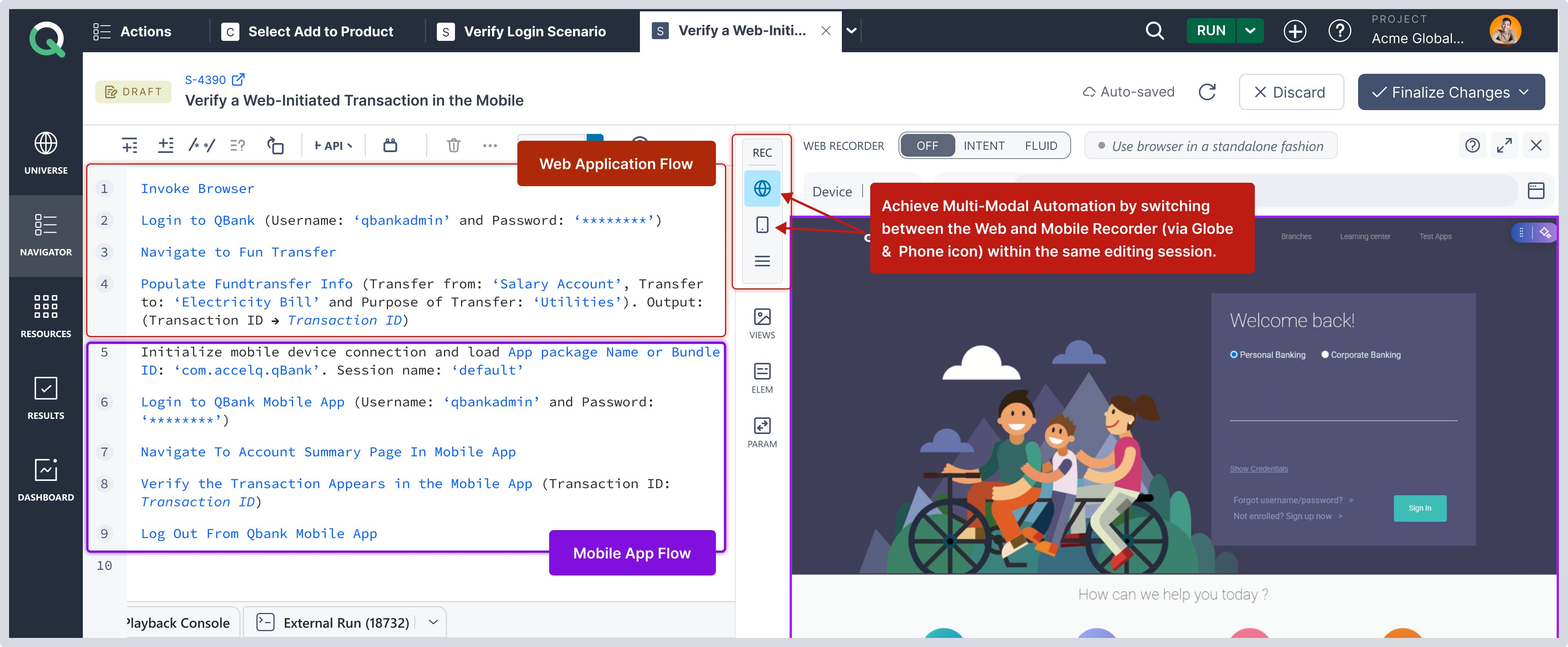Click the Sign In button
The width and height of the screenshot is (1568, 647).
pos(1419,508)
